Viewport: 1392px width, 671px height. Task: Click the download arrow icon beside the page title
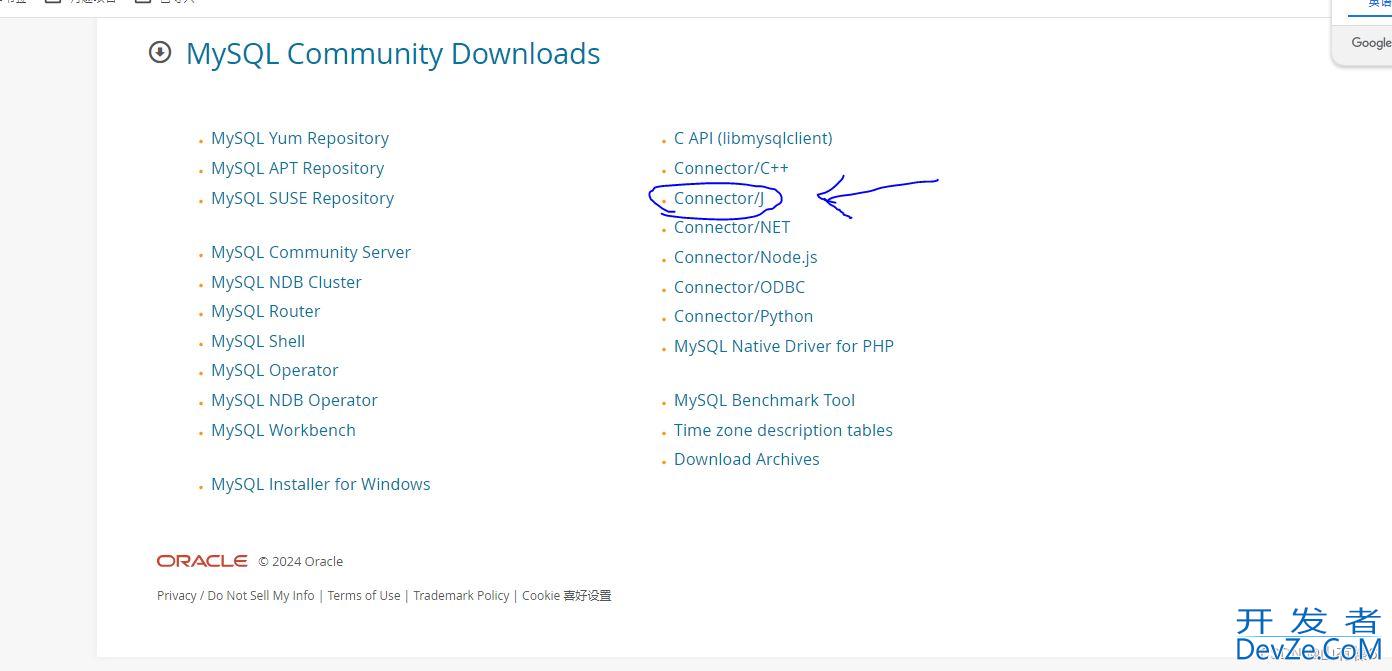[160, 52]
